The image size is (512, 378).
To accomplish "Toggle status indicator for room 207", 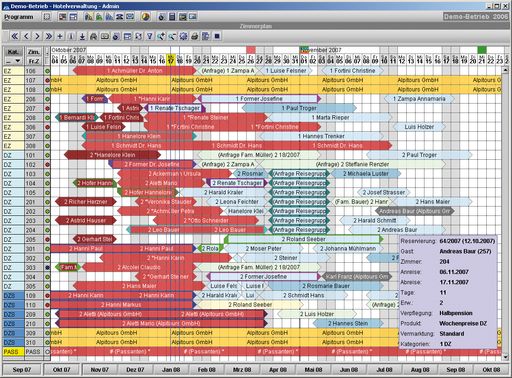I will pos(47,108).
